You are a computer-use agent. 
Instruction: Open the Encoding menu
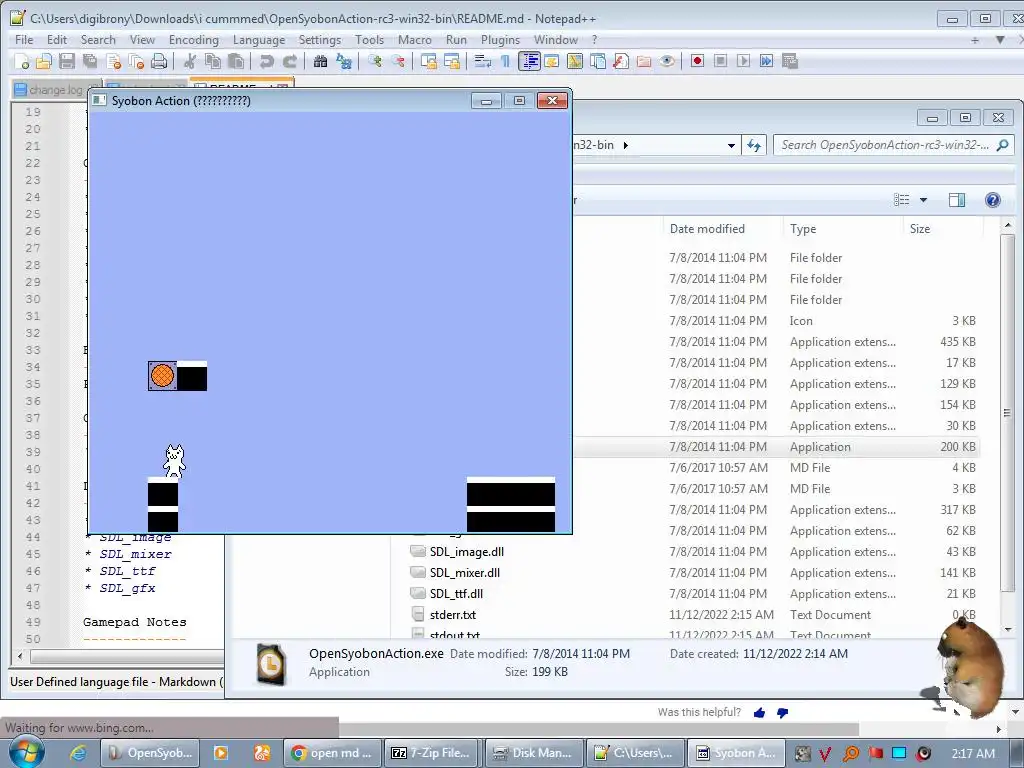pyautogui.click(x=193, y=40)
